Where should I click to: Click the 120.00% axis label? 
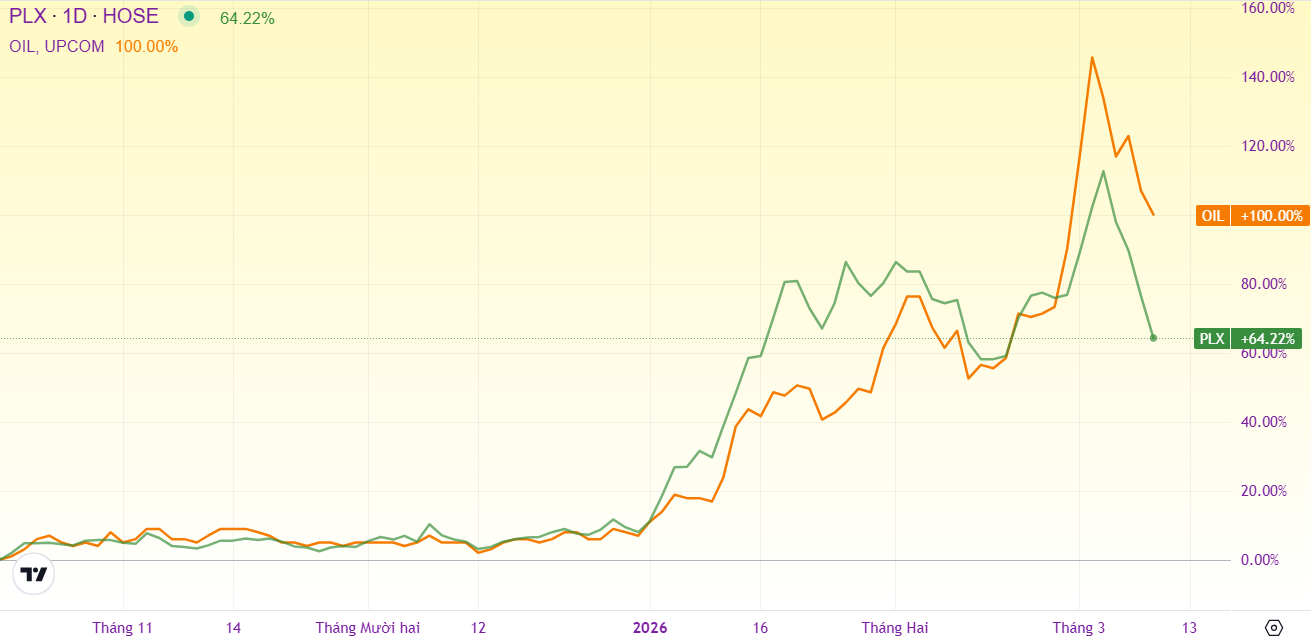(x=1267, y=146)
